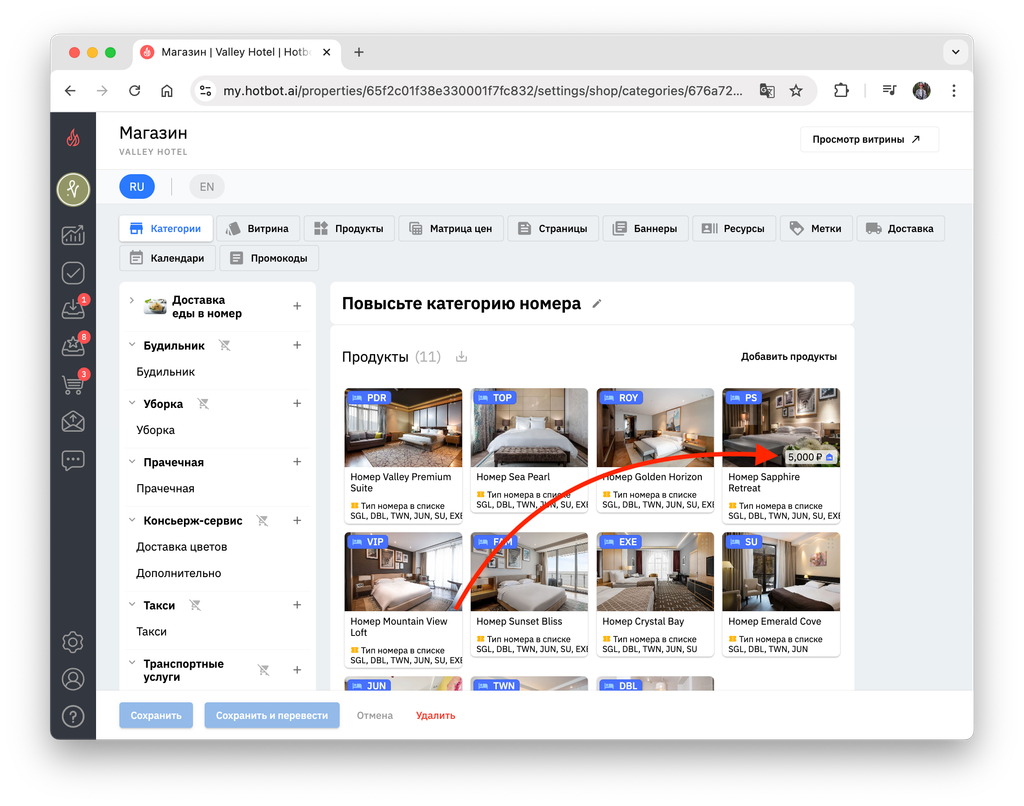Collapse the Консьерж-сервис category

click(x=132, y=520)
